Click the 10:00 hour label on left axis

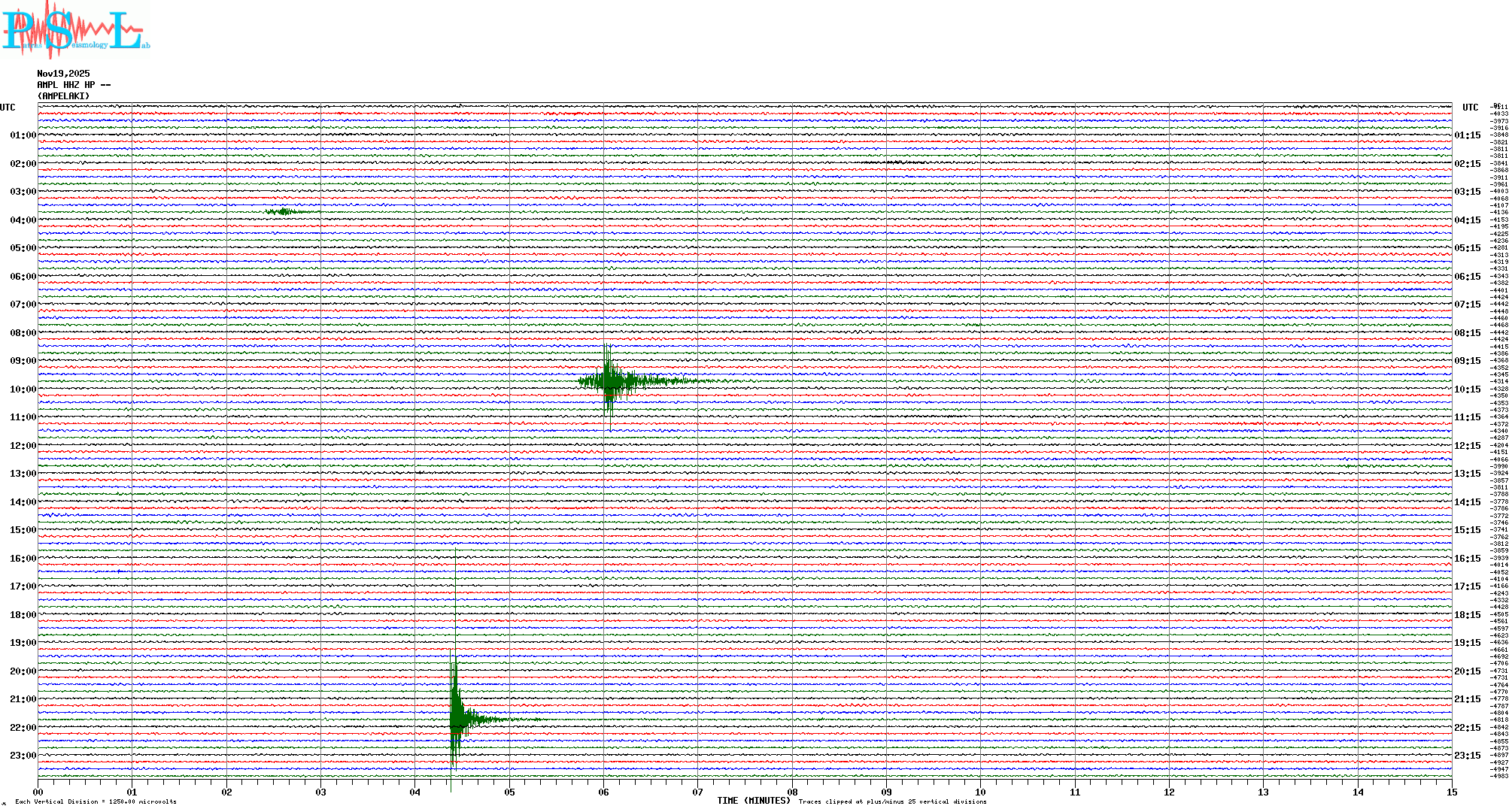coord(23,389)
